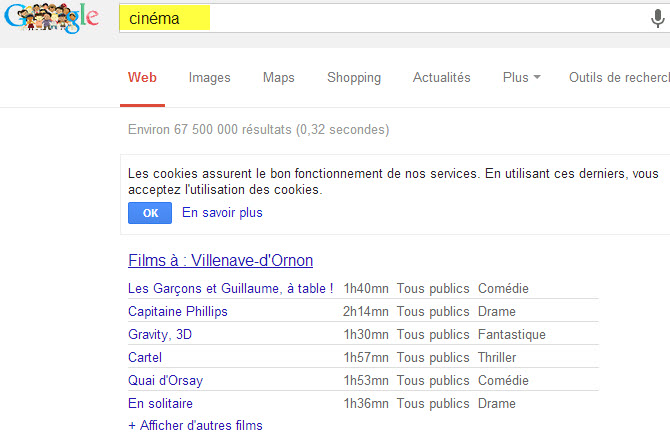This screenshot has width=670, height=442.
Task: Click the Google doodle logo
Action: pyautogui.click(x=52, y=18)
